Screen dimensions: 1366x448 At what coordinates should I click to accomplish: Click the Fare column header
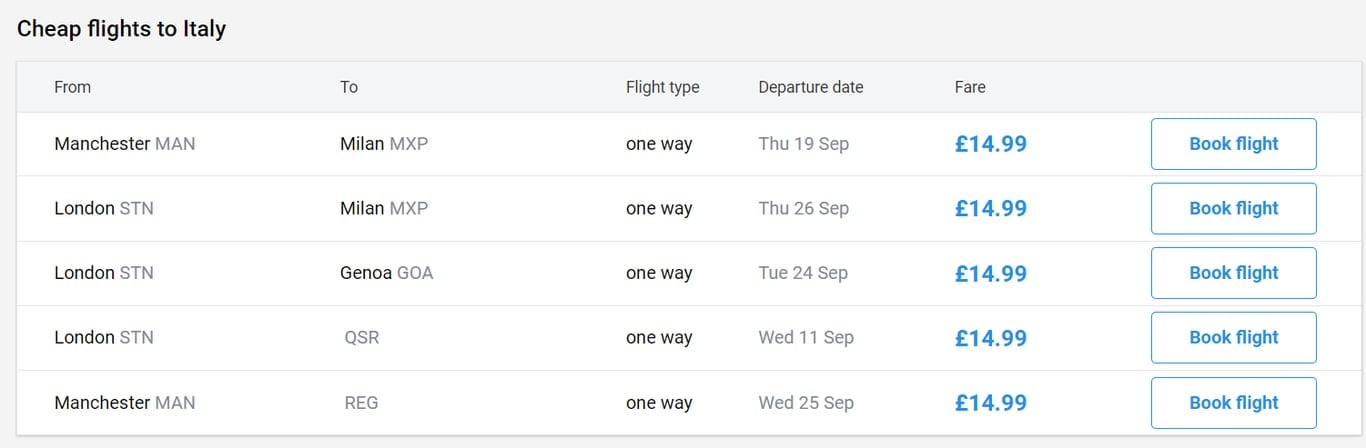coord(970,87)
